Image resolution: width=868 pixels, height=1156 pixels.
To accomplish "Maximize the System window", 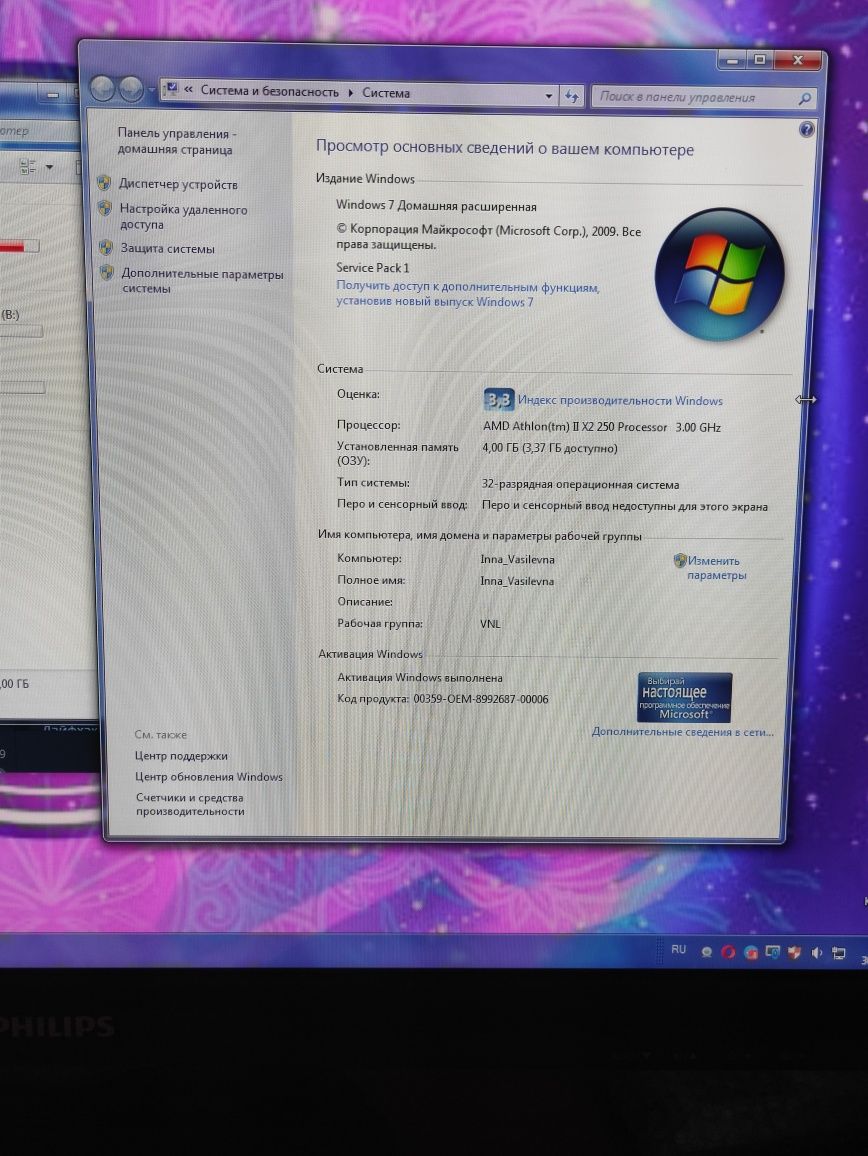I will pos(760,60).
